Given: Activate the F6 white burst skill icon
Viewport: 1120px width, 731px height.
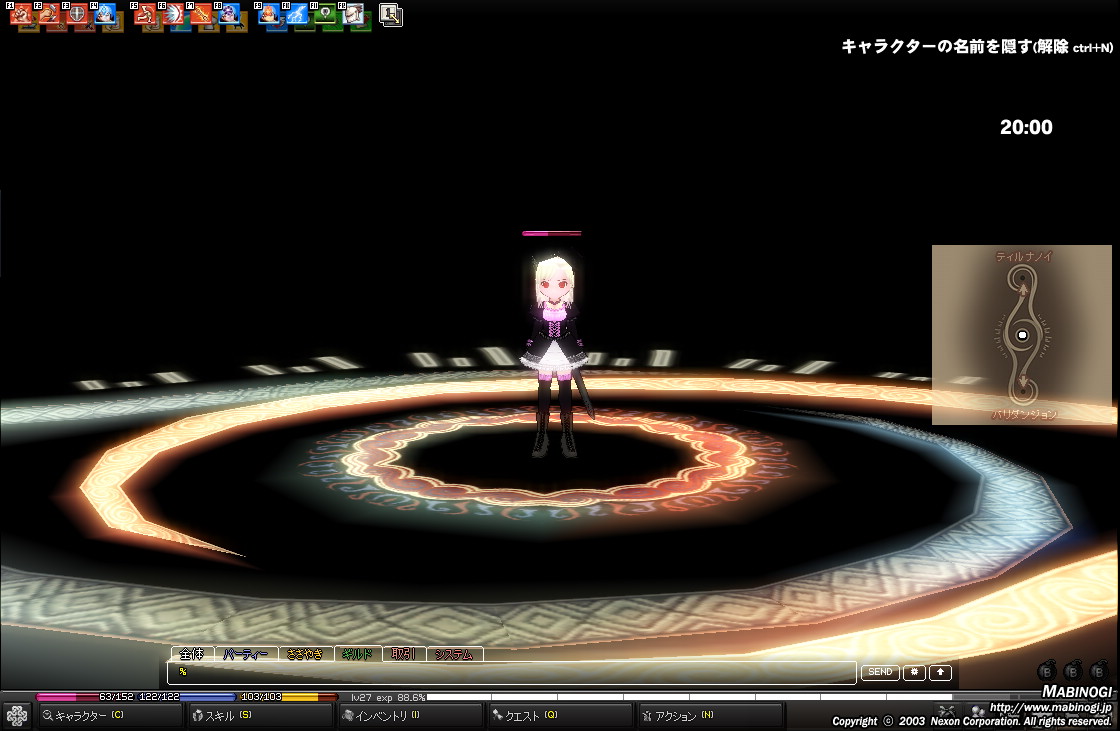Looking at the screenshot, I should pos(173,15).
